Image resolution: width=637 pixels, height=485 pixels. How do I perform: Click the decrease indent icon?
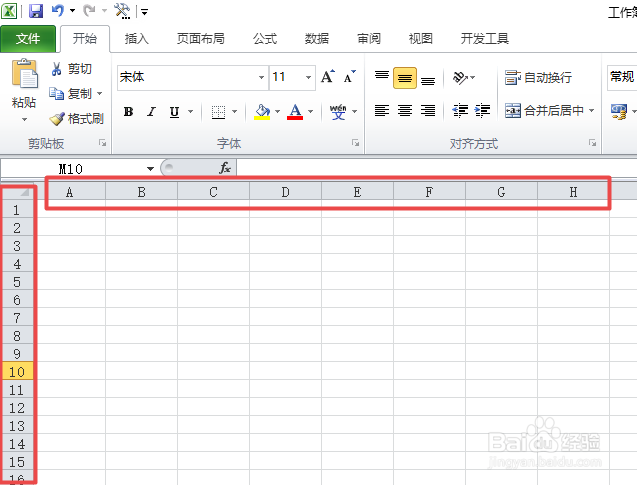(460, 110)
